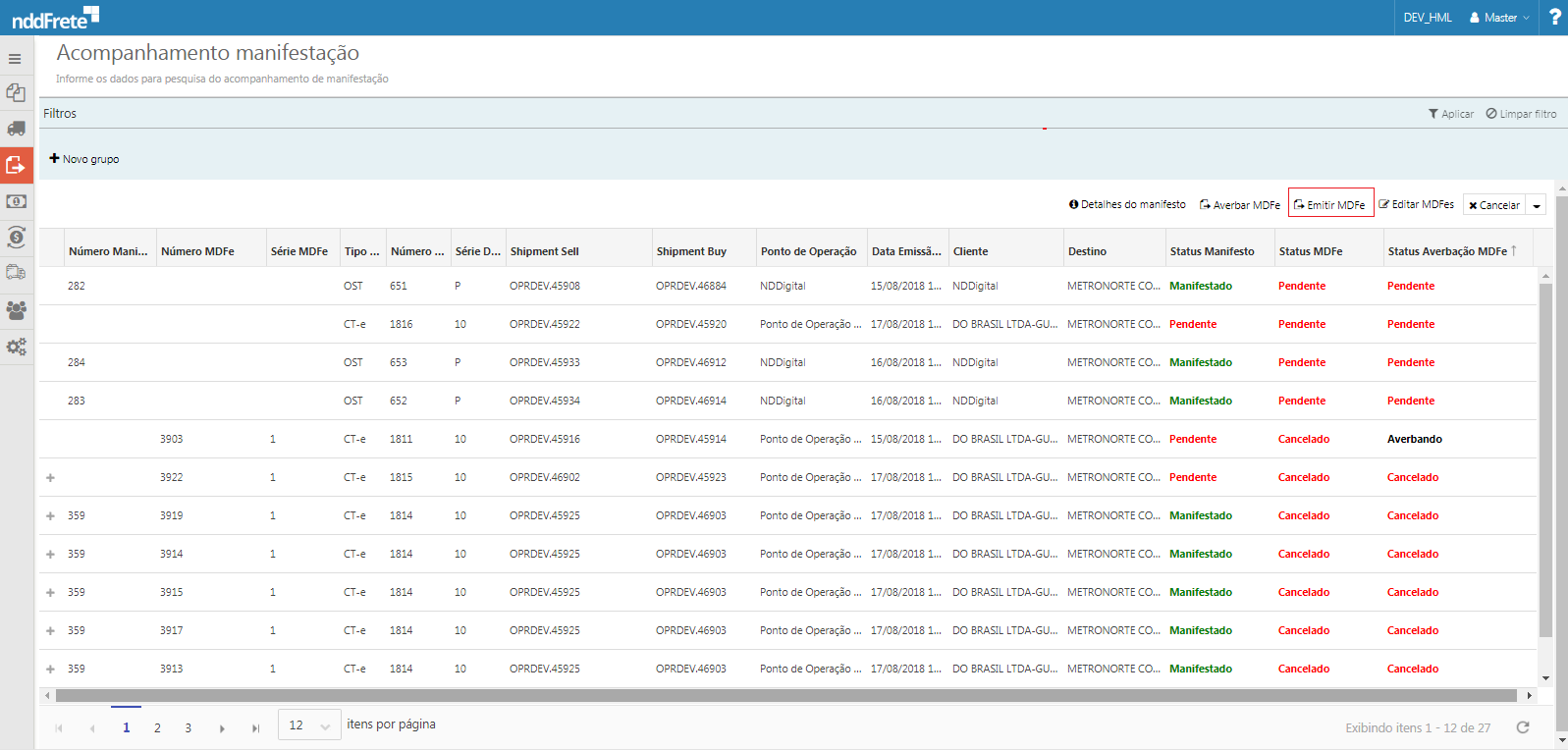Image resolution: width=1568 pixels, height=751 pixels.
Task: Open the users group icon in sidebar
Action: click(16, 310)
